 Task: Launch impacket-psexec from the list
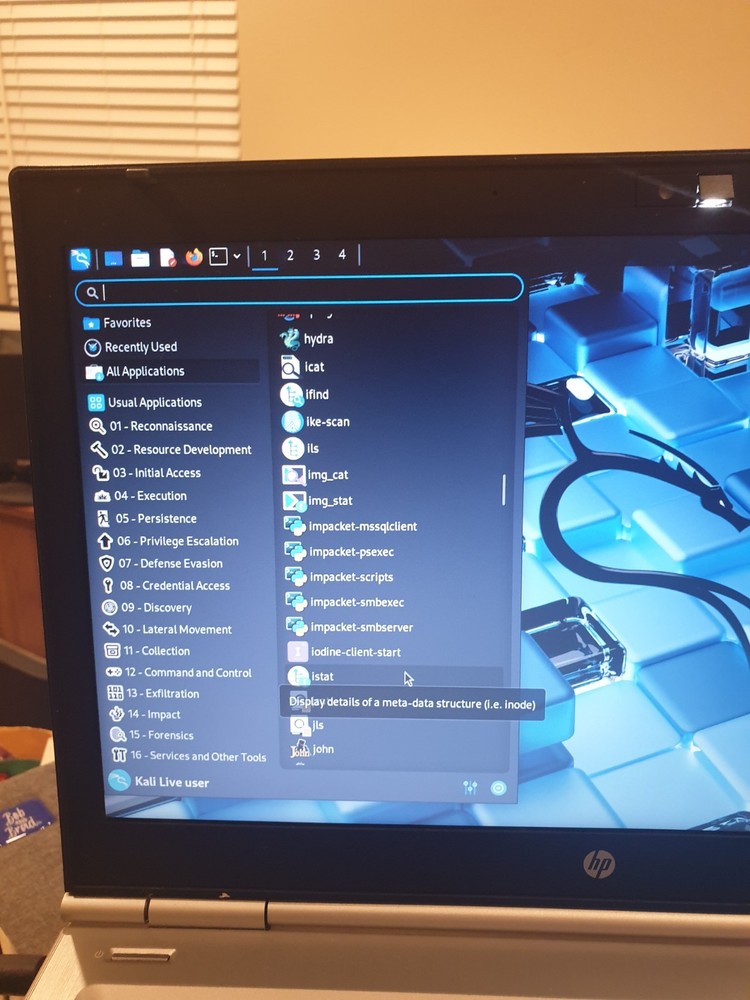393,552
